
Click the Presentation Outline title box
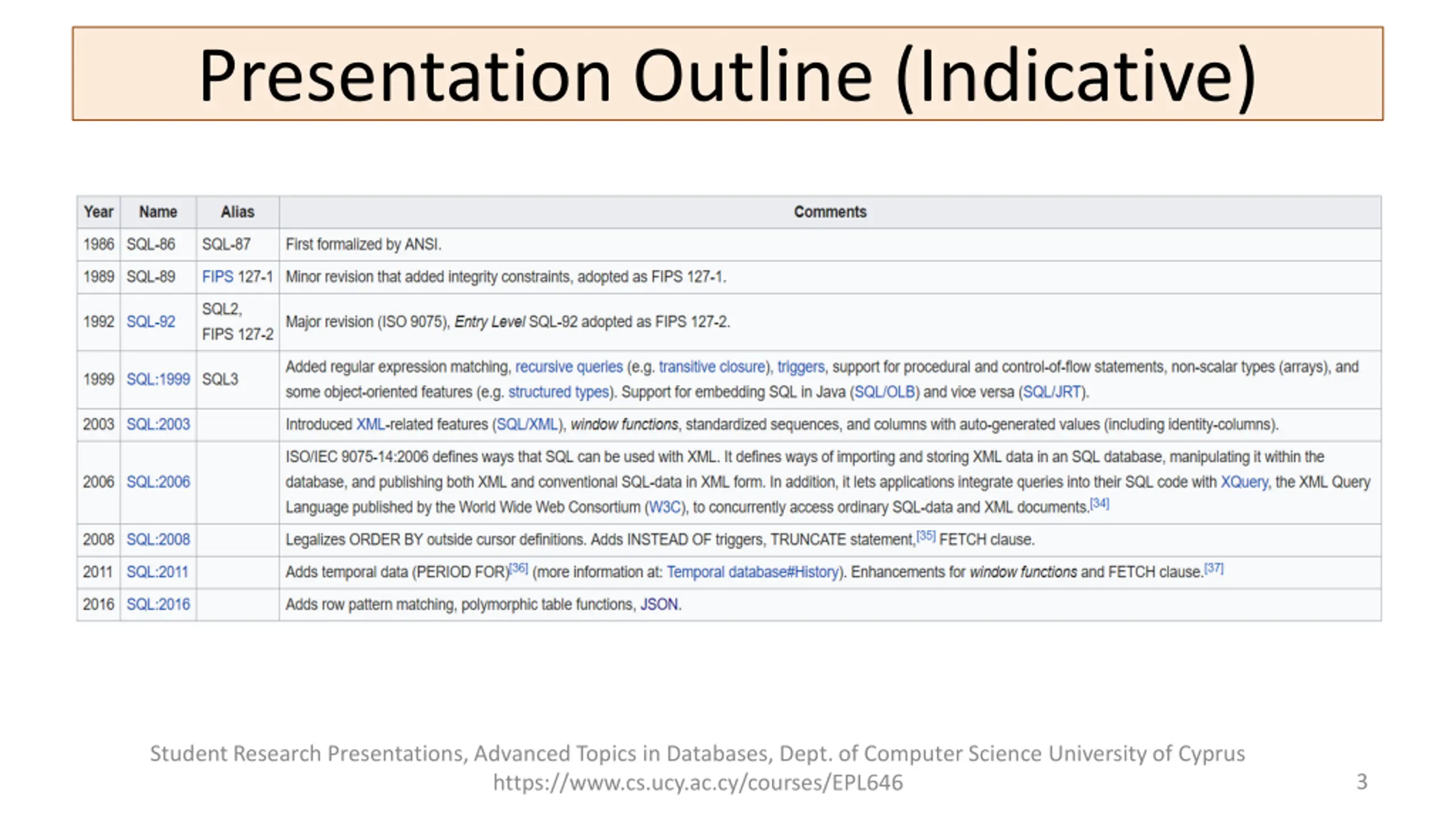click(727, 74)
